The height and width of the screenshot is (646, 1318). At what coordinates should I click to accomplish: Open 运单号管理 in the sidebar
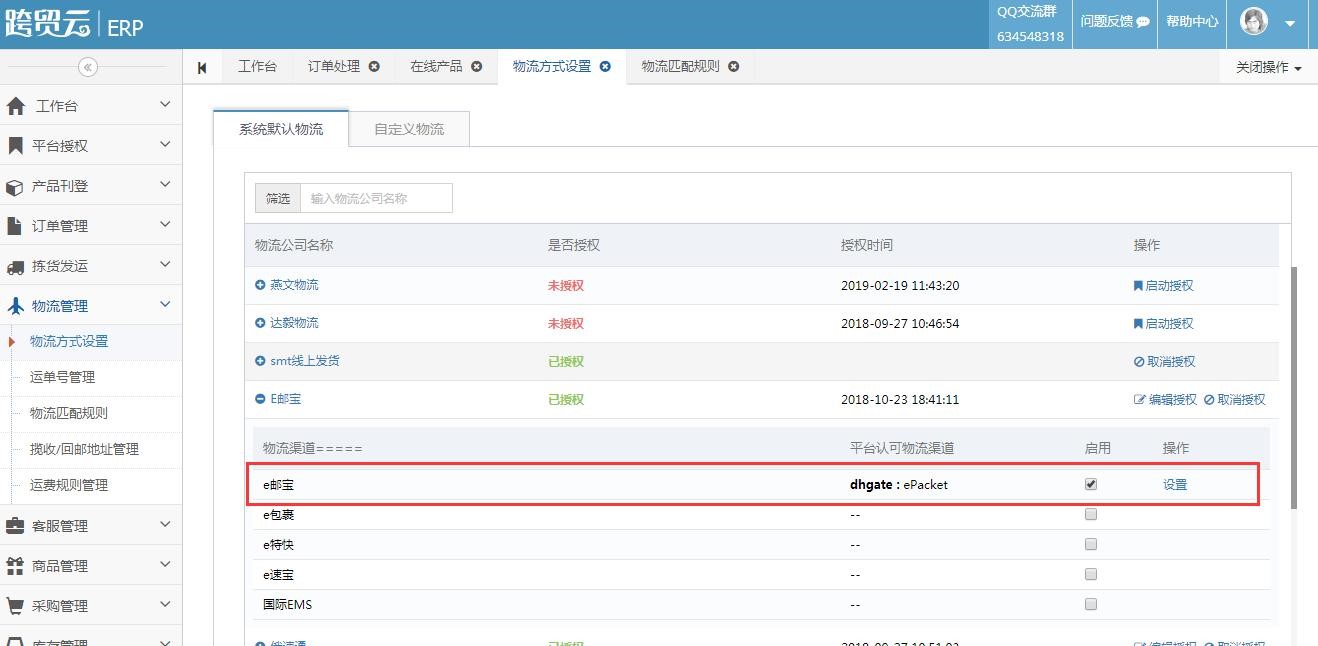[x=62, y=377]
